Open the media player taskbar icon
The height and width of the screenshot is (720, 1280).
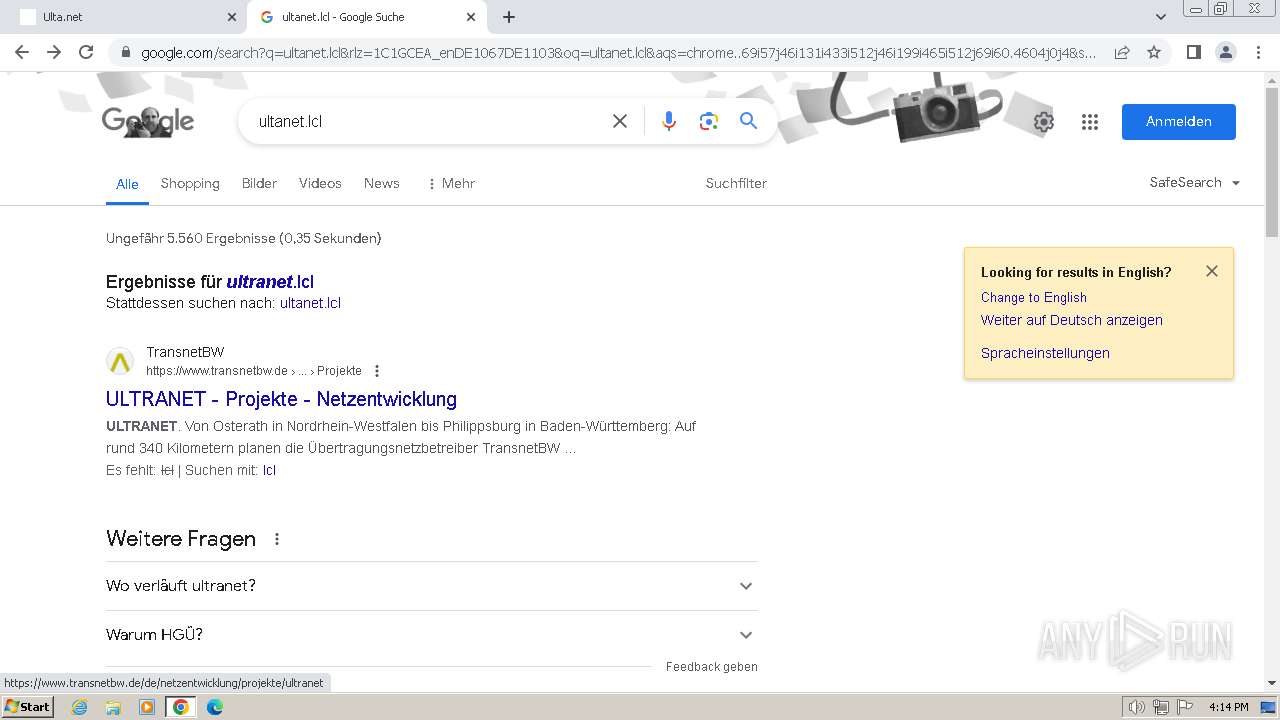tap(147, 707)
